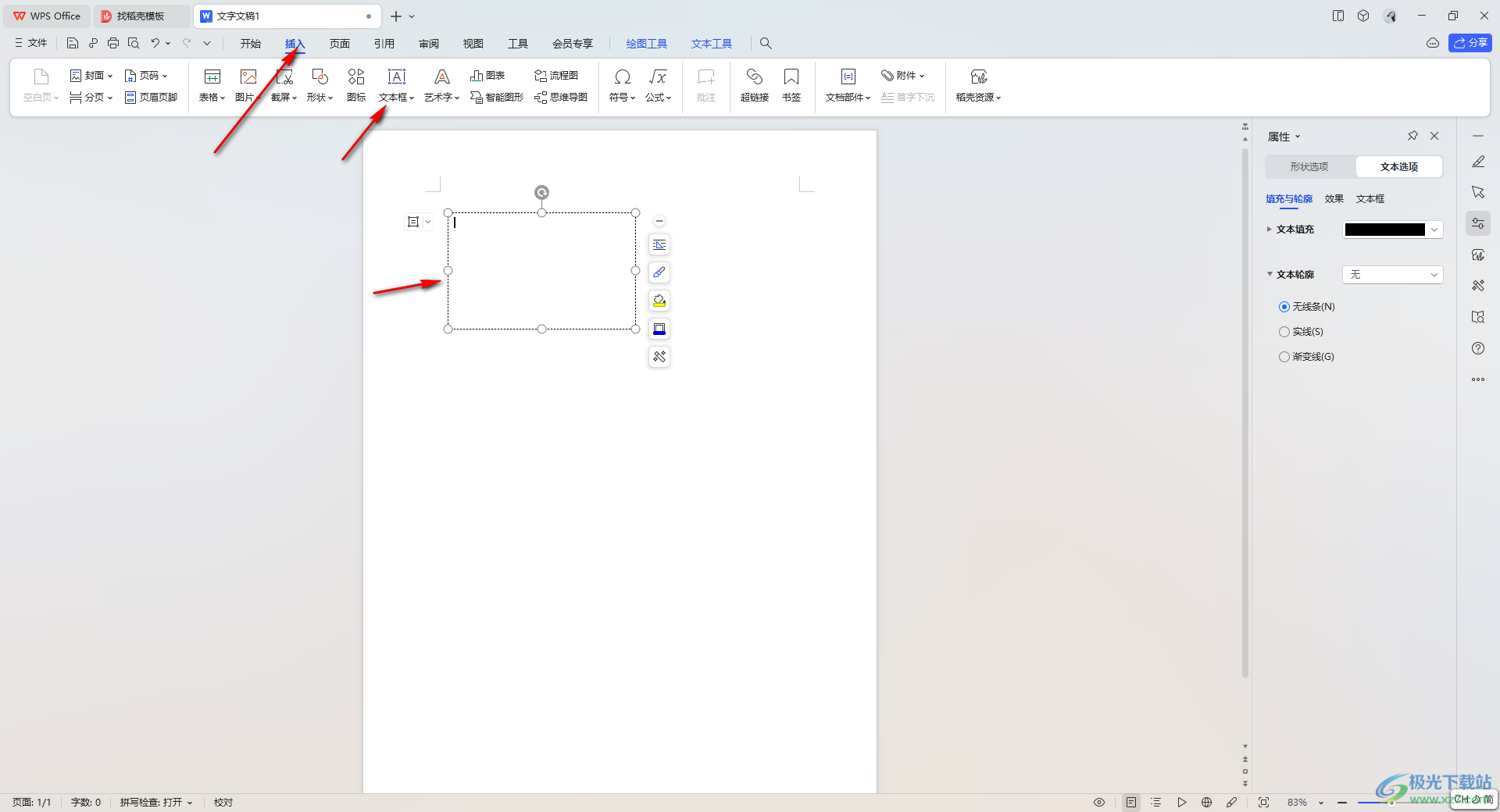Open the 封面 cover page dropdown

point(91,76)
